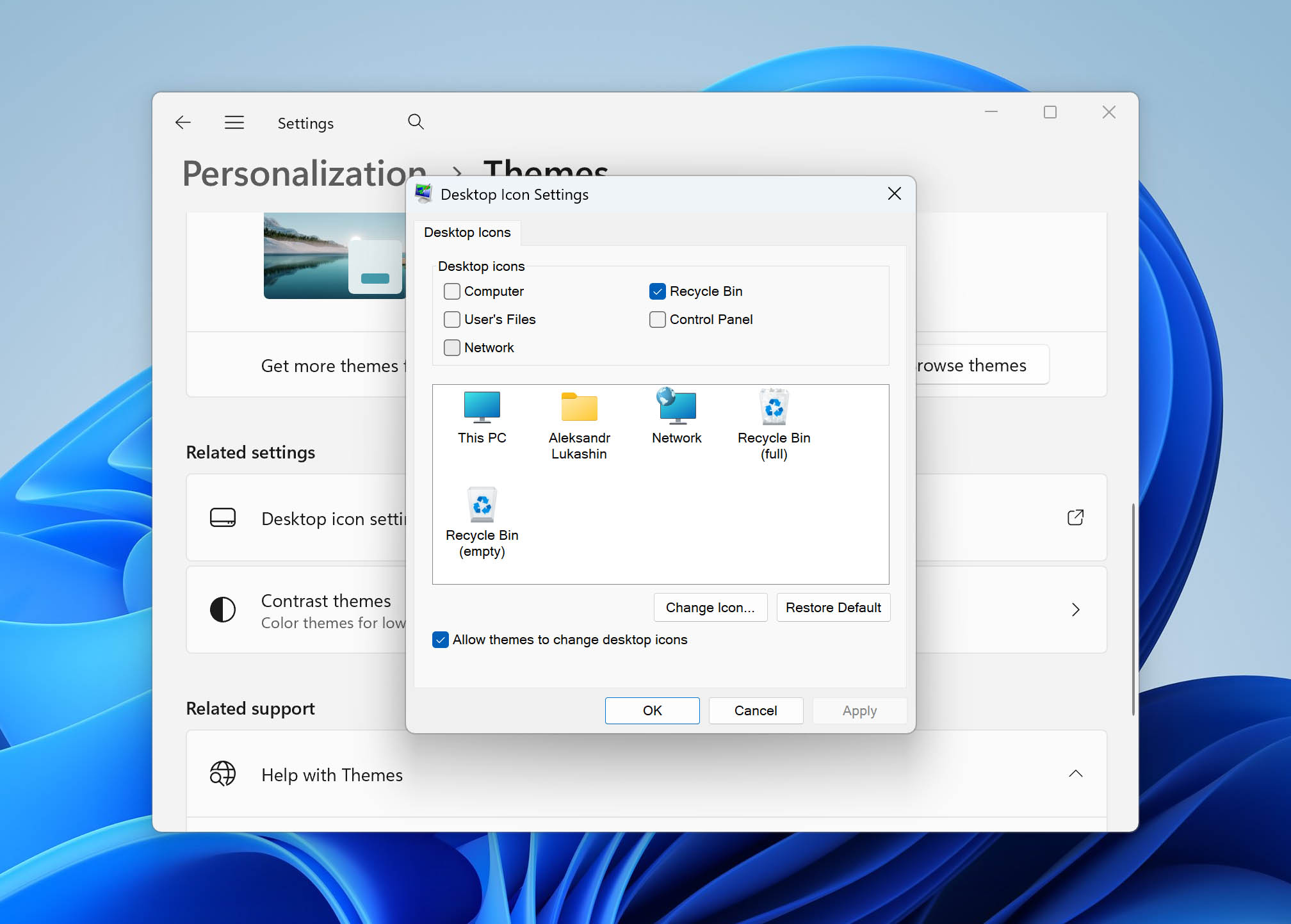Image resolution: width=1291 pixels, height=924 pixels.
Task: Go back to Personalization
Action: coord(183,122)
